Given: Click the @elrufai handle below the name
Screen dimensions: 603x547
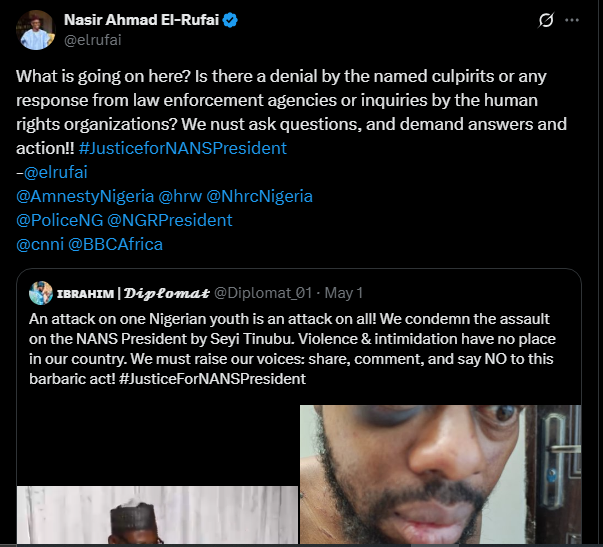Looking at the screenshot, I should pyautogui.click(x=95, y=39).
